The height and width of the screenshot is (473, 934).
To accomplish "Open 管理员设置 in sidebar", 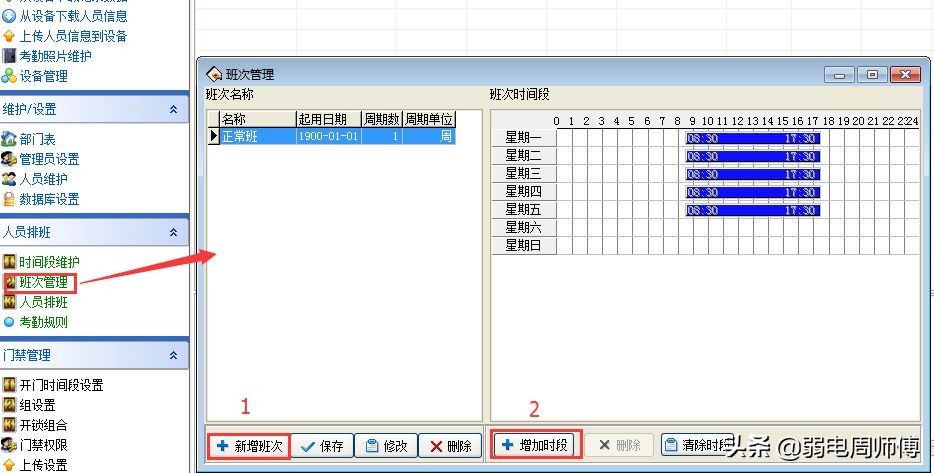I will [49, 159].
